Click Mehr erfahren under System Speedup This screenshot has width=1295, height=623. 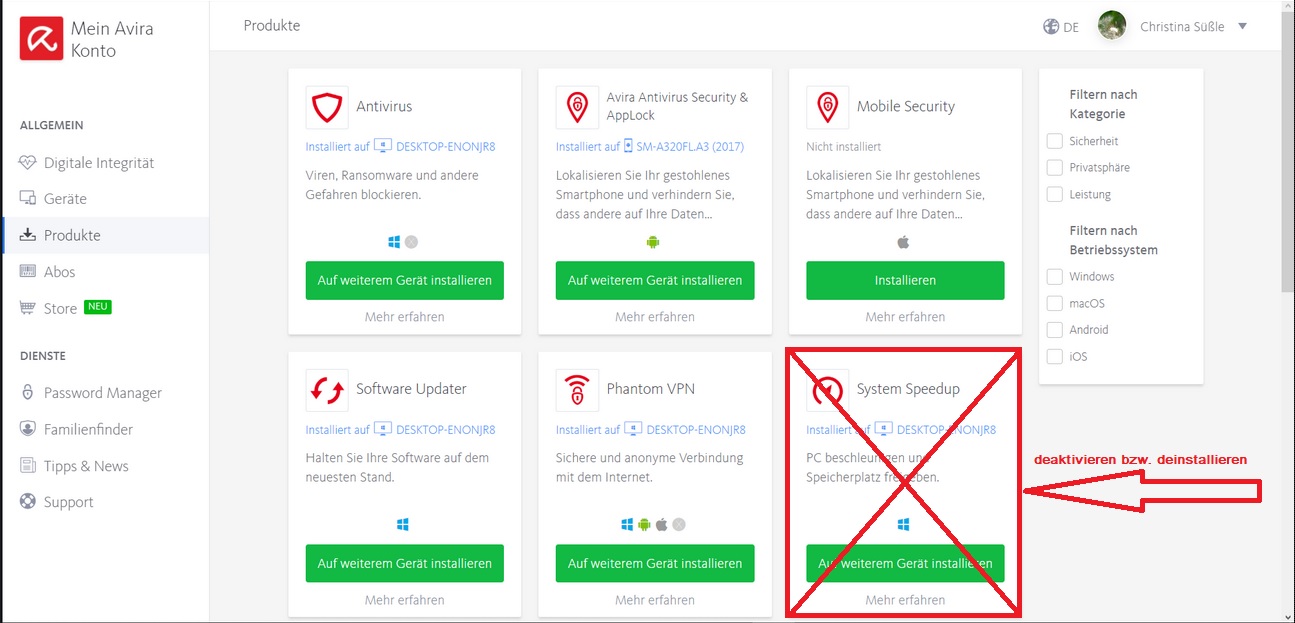pyautogui.click(x=905, y=600)
